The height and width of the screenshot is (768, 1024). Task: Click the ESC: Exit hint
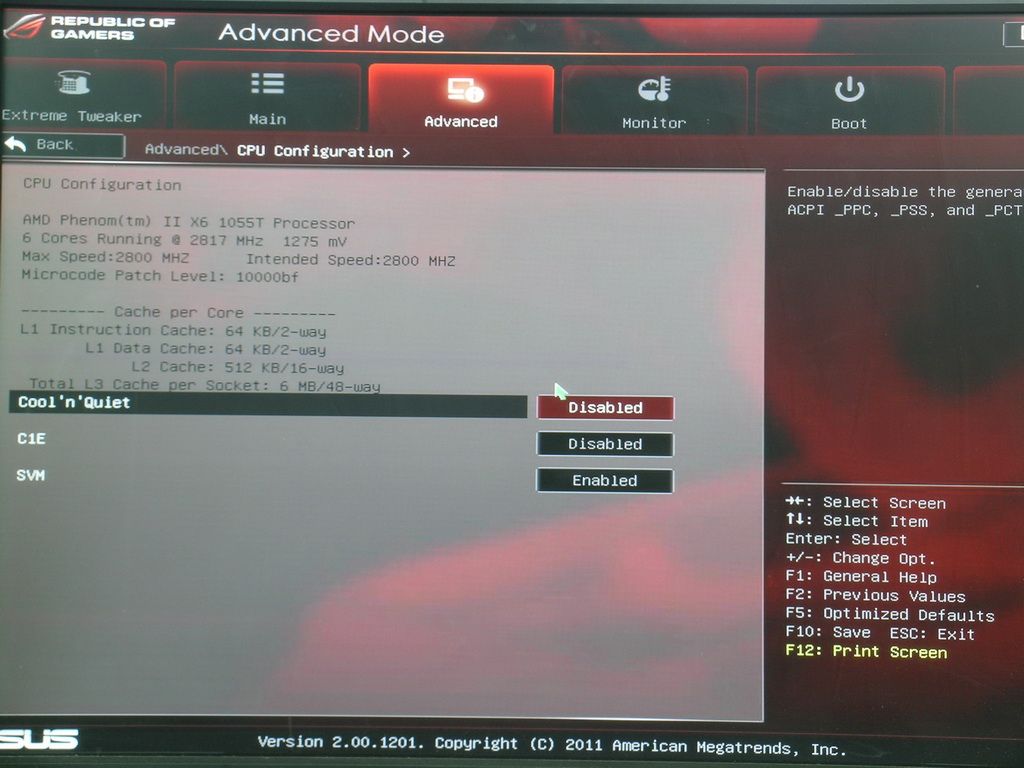click(x=932, y=633)
